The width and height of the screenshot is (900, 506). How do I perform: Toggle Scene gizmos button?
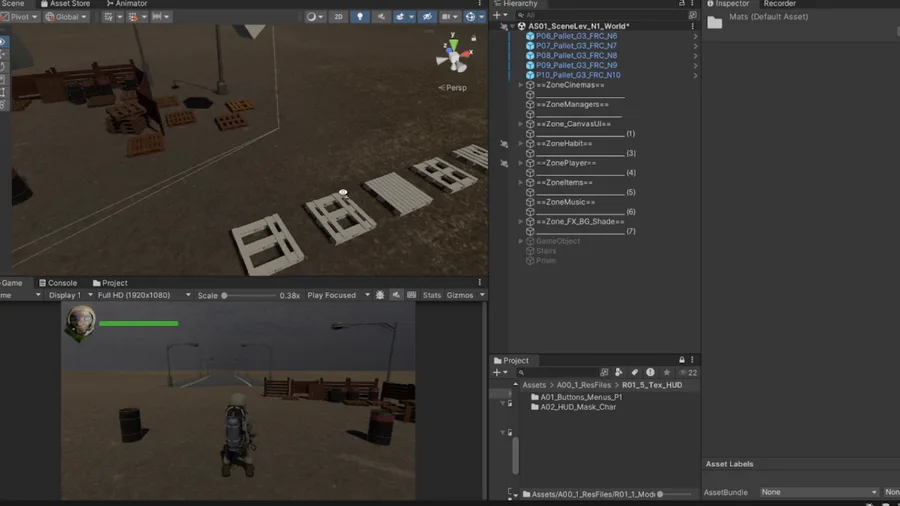(x=470, y=17)
